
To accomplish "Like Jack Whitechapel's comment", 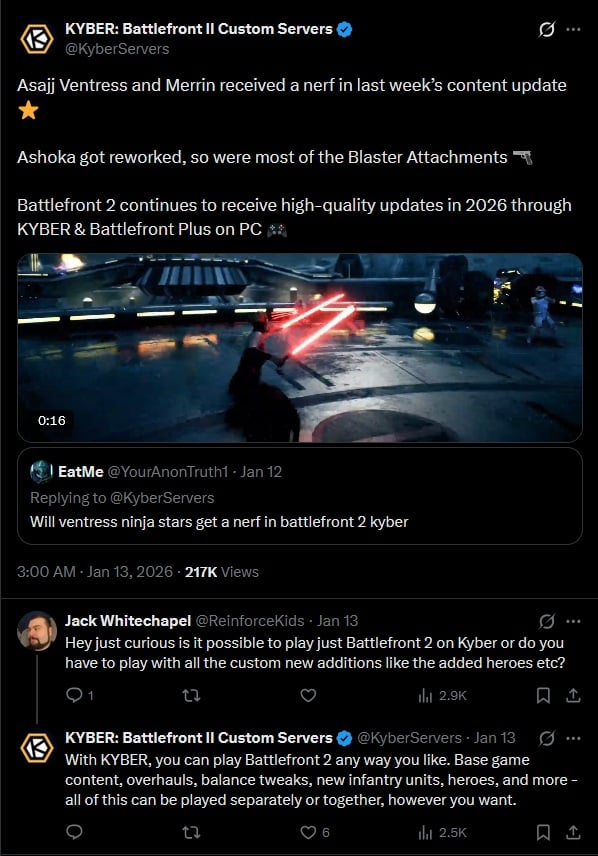I will 308,695.
